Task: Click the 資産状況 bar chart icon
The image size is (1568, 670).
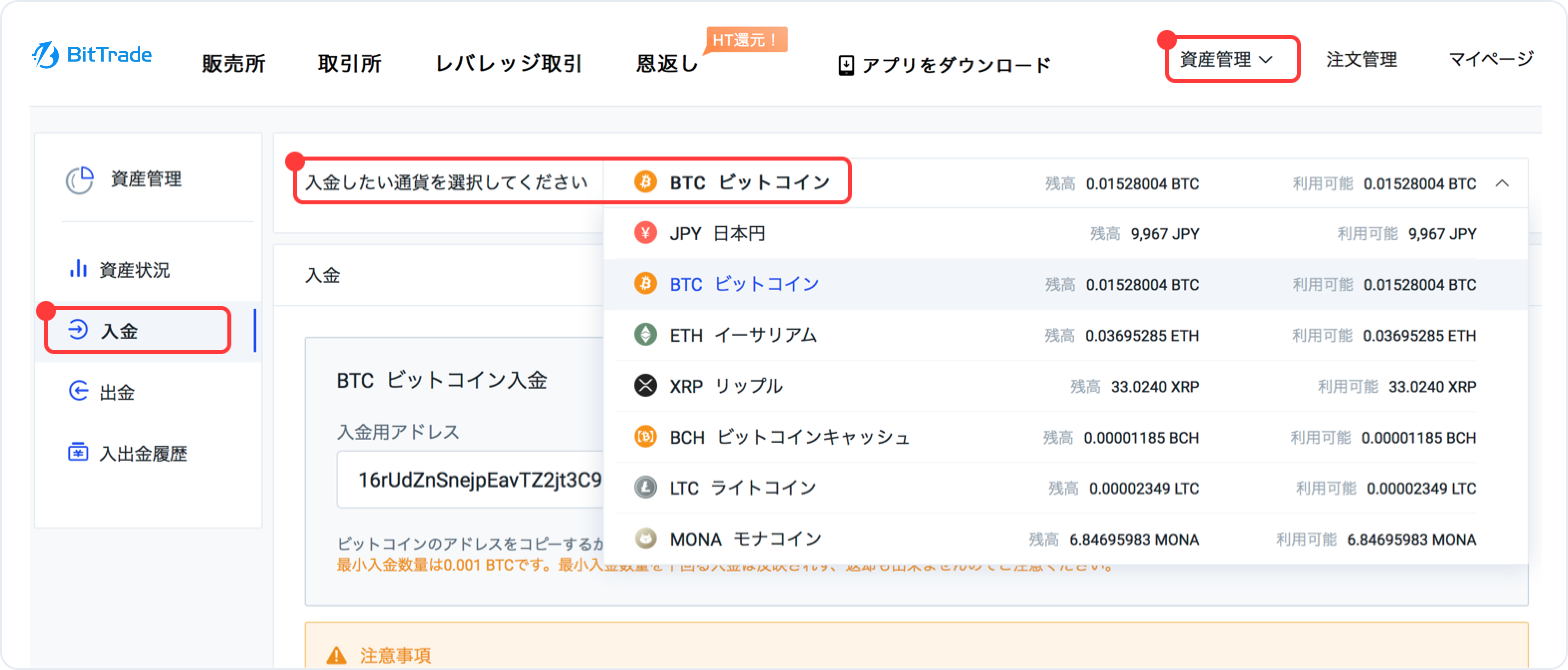Action: [78, 268]
